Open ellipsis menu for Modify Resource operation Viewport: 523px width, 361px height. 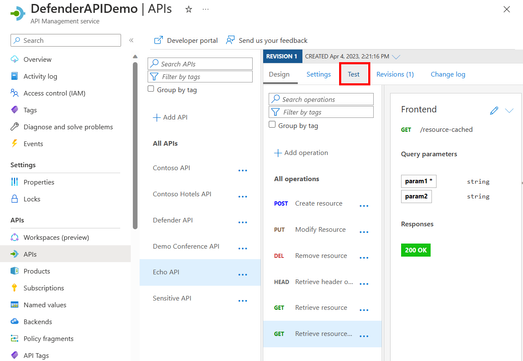coord(364,232)
